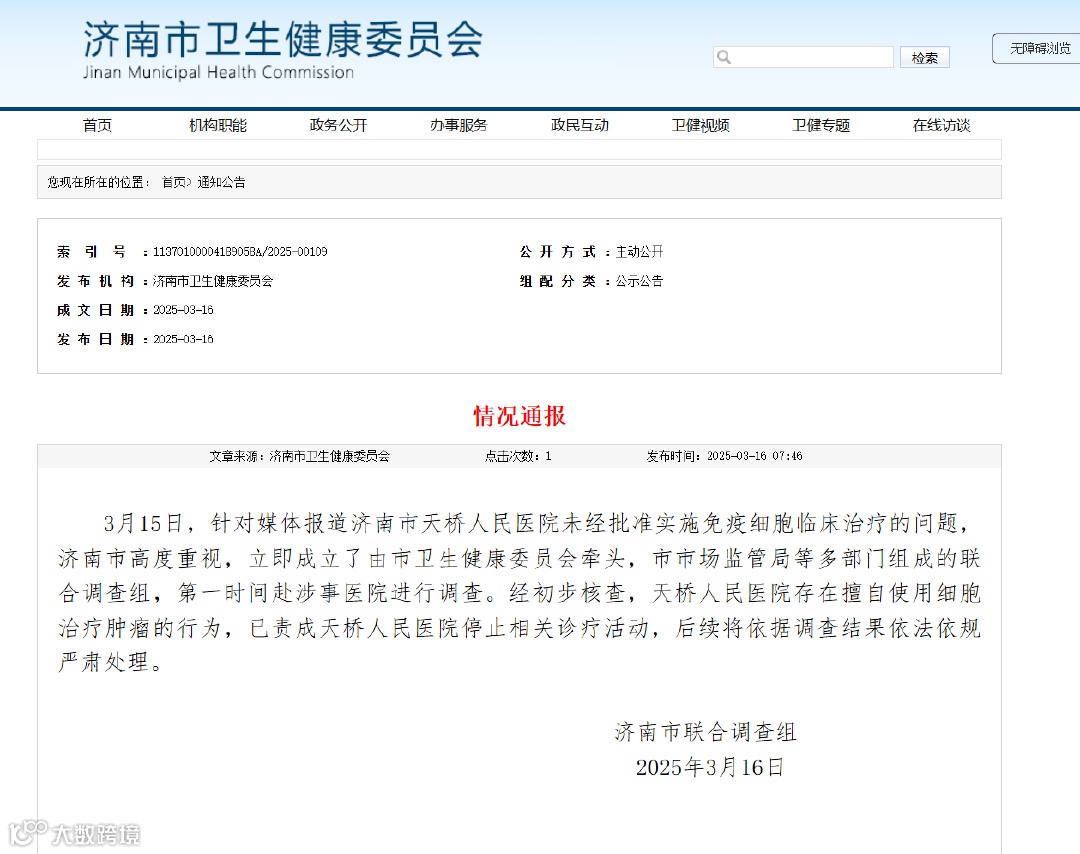This screenshot has width=1080, height=854.
Task: Click the index number 11370100004189058A/2025-00109
Action: coord(240,252)
